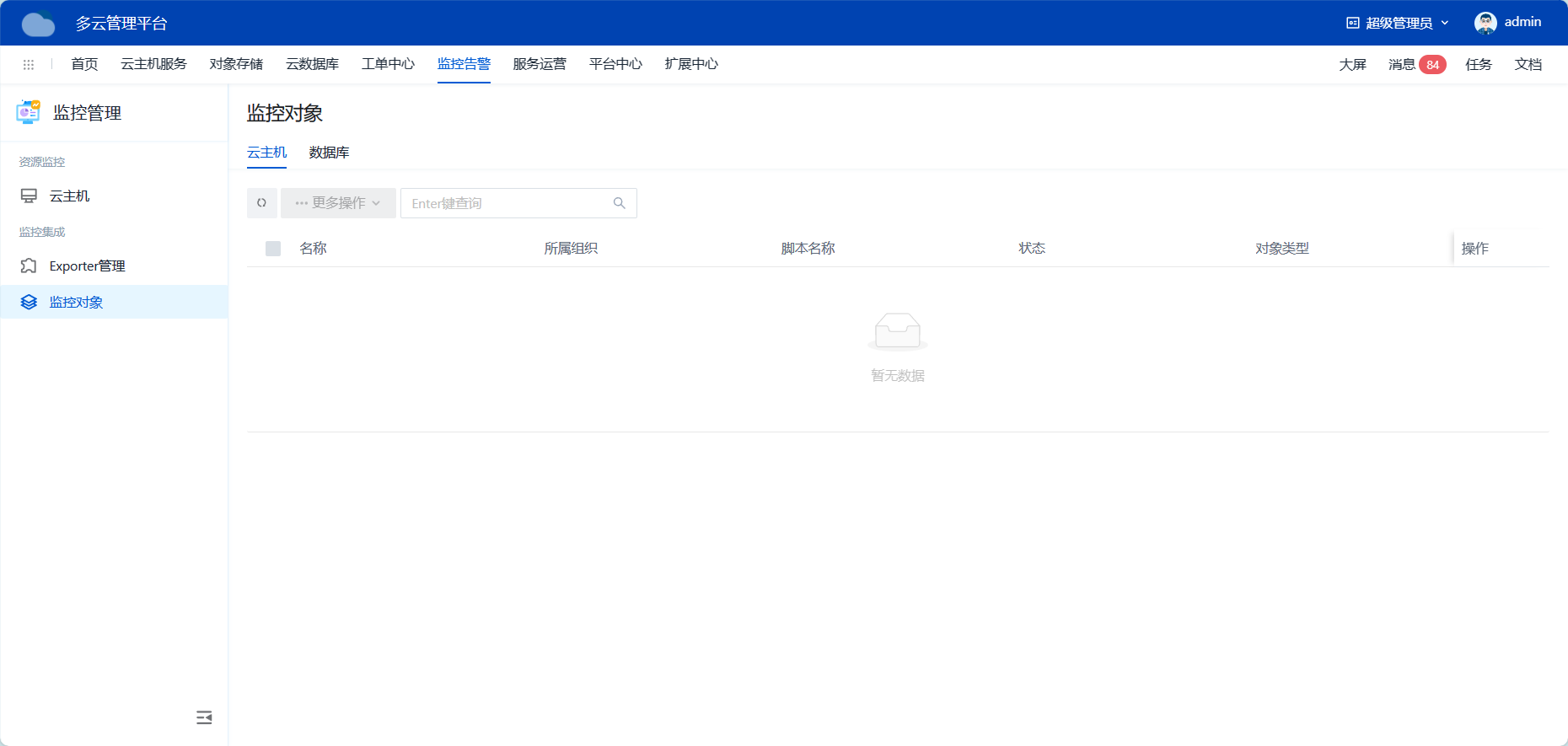Click the 监控管理 header icon
Image resolution: width=1568 pixels, height=746 pixels.
29,112
